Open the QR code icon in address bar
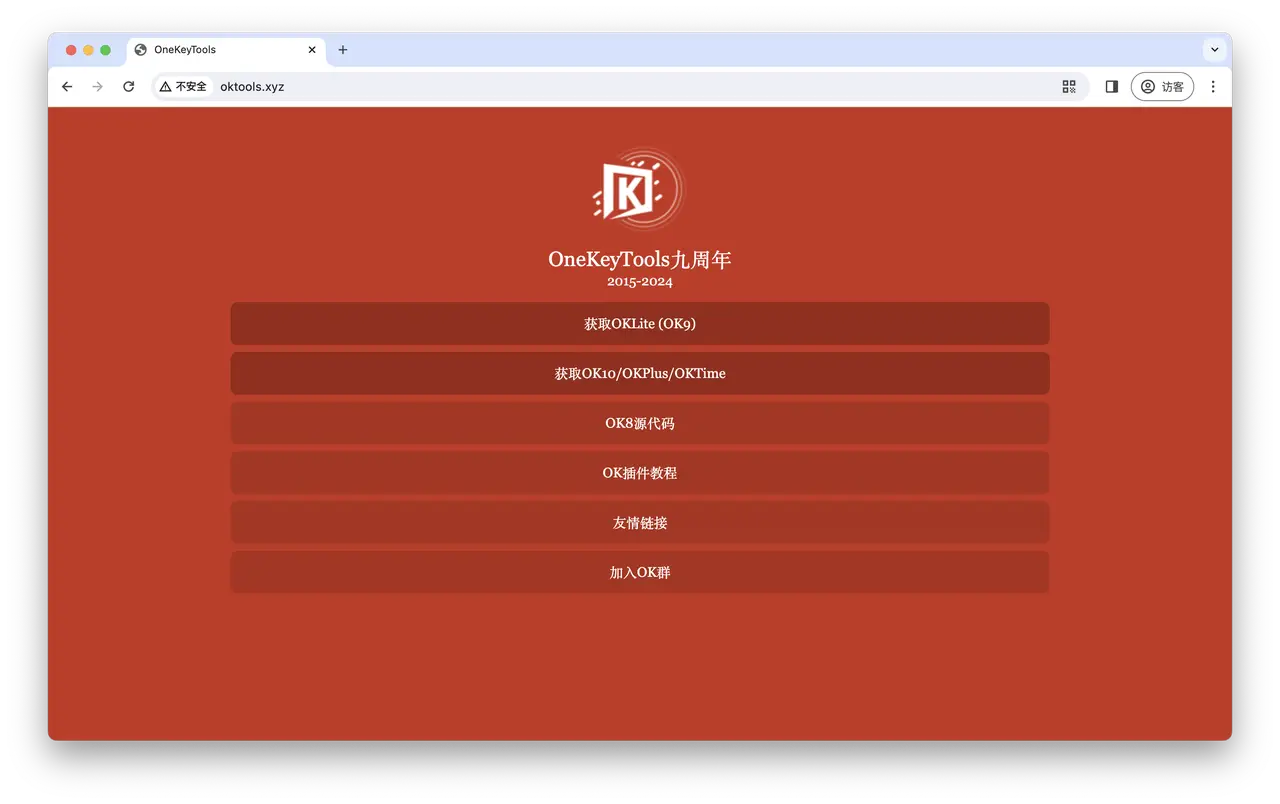This screenshot has width=1280, height=804. [1069, 87]
